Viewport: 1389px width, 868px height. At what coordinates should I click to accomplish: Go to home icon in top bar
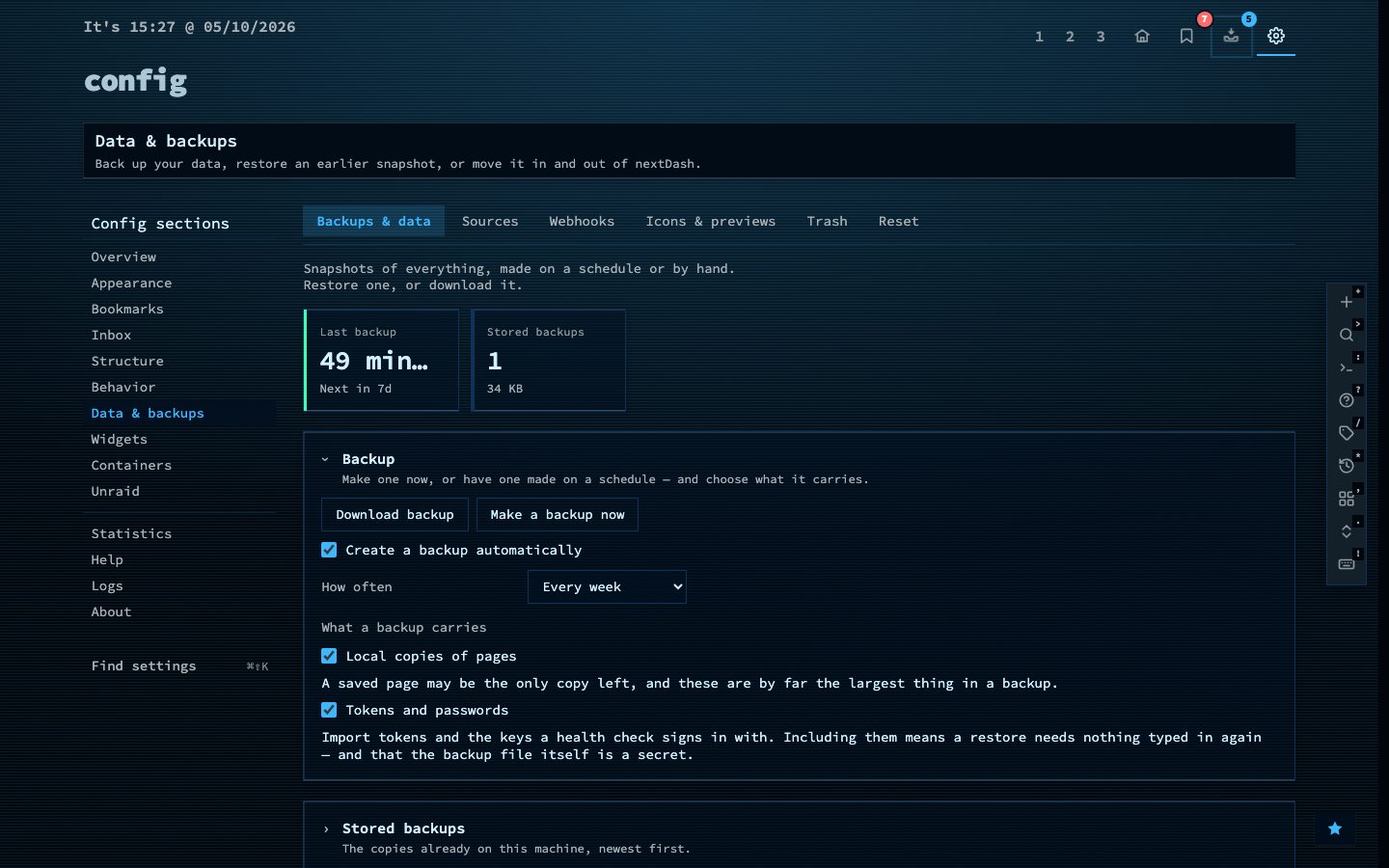[1142, 36]
